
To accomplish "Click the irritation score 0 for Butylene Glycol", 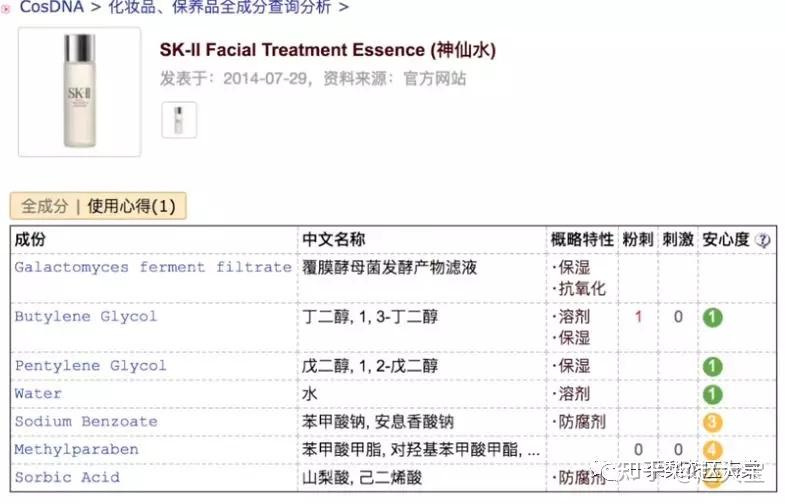I will (678, 317).
